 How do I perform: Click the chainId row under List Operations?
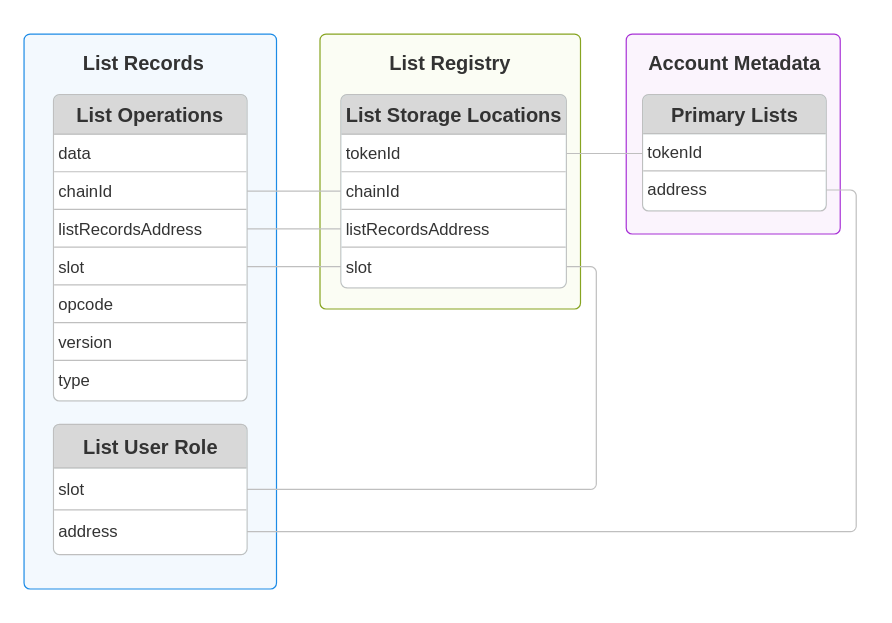[x=149, y=191]
